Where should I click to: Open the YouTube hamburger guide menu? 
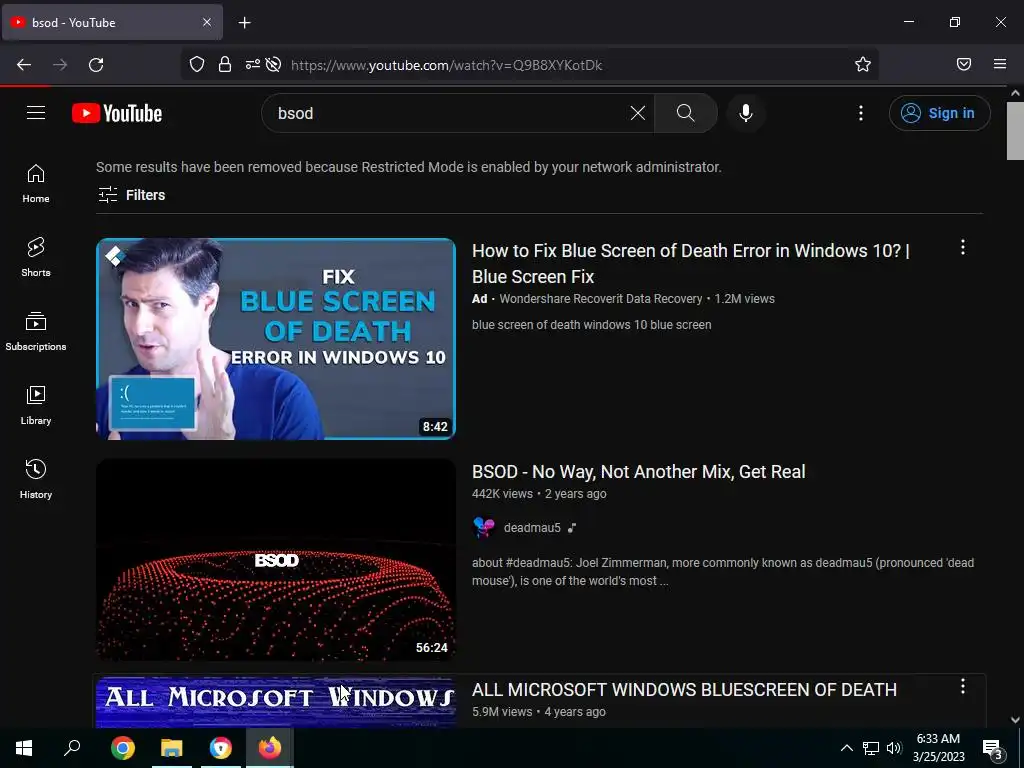point(36,113)
